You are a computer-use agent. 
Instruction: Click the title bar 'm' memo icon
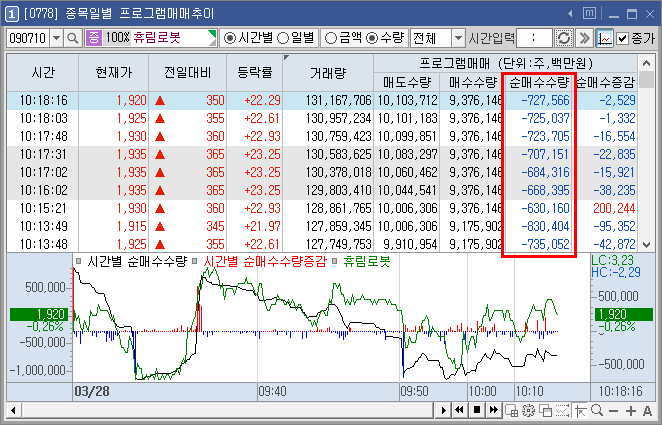tap(589, 14)
